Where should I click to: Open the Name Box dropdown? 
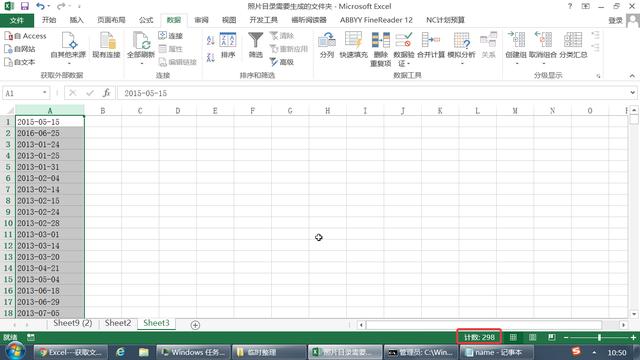coord(44,93)
